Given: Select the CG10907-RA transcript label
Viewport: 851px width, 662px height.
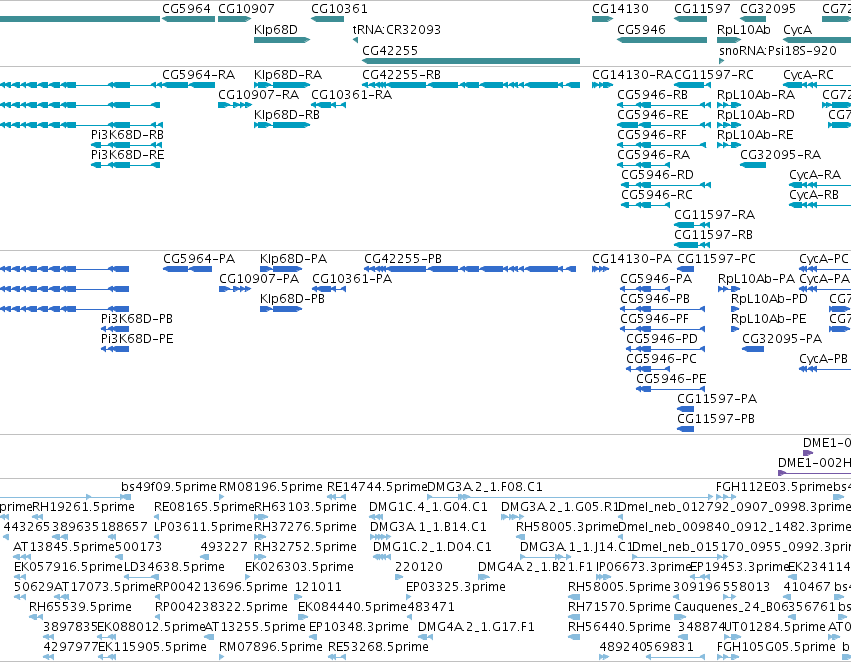Looking at the screenshot, I should [x=258, y=94].
